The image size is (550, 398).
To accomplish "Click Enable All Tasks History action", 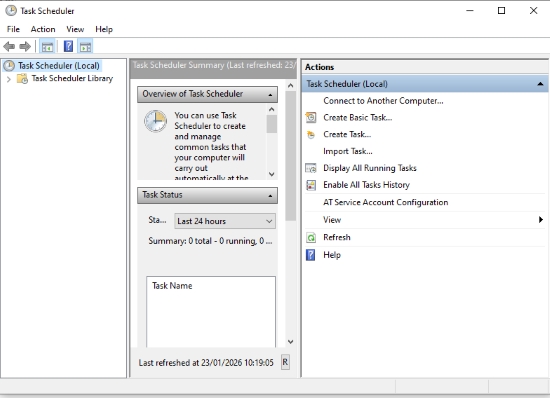I will 366,185.
